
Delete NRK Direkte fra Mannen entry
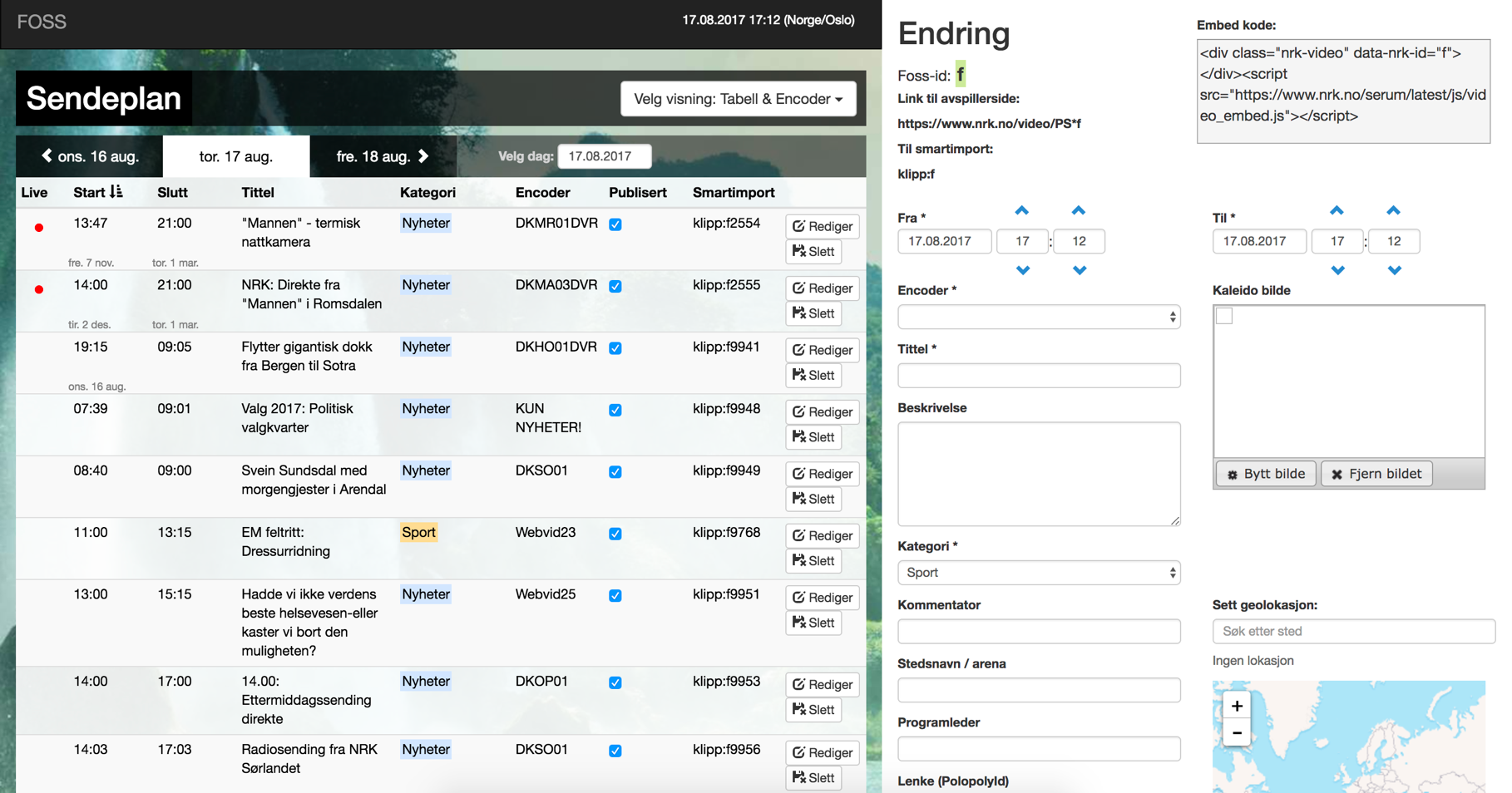(x=813, y=313)
